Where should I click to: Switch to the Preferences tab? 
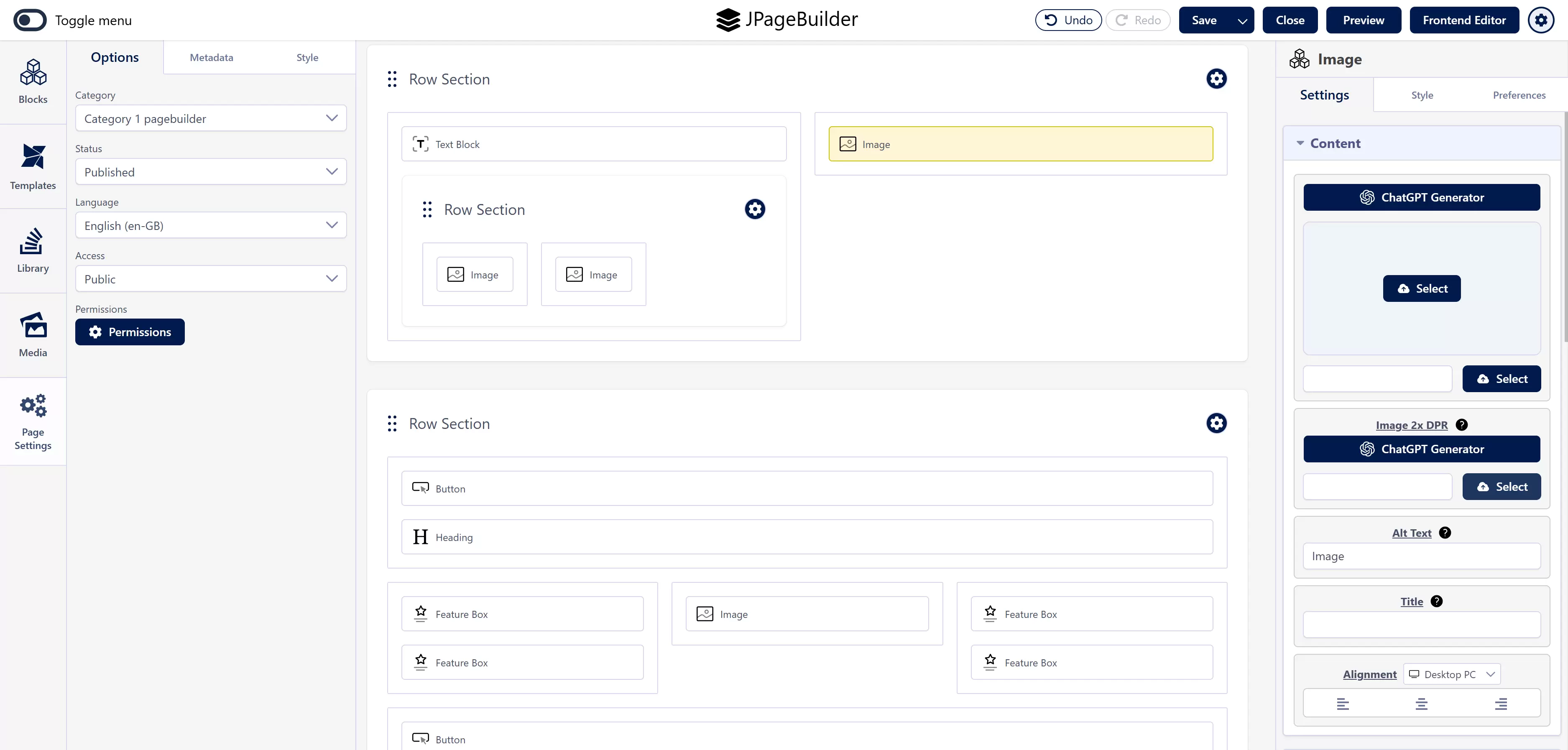(x=1519, y=95)
